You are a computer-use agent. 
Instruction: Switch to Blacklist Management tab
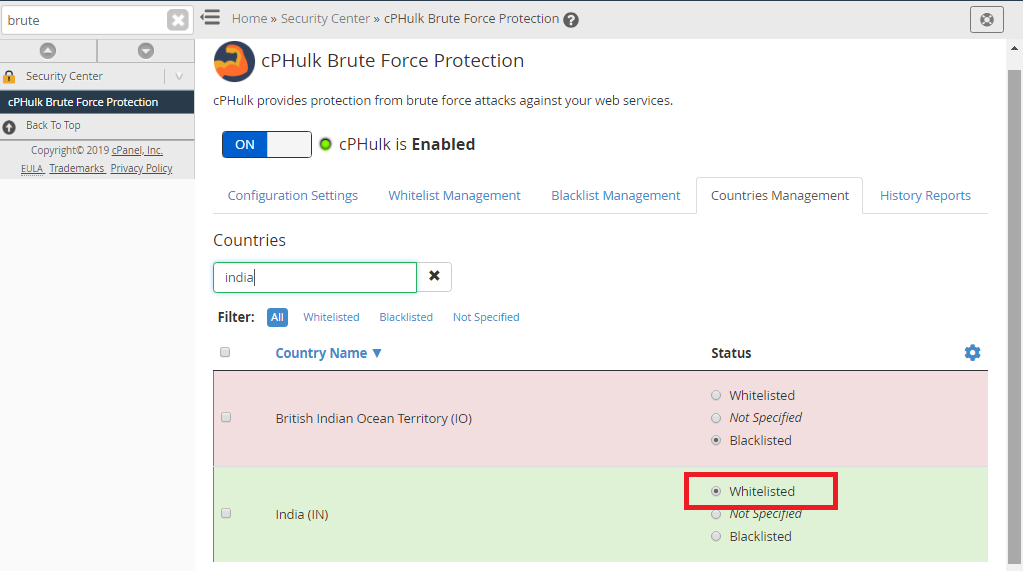tap(615, 195)
